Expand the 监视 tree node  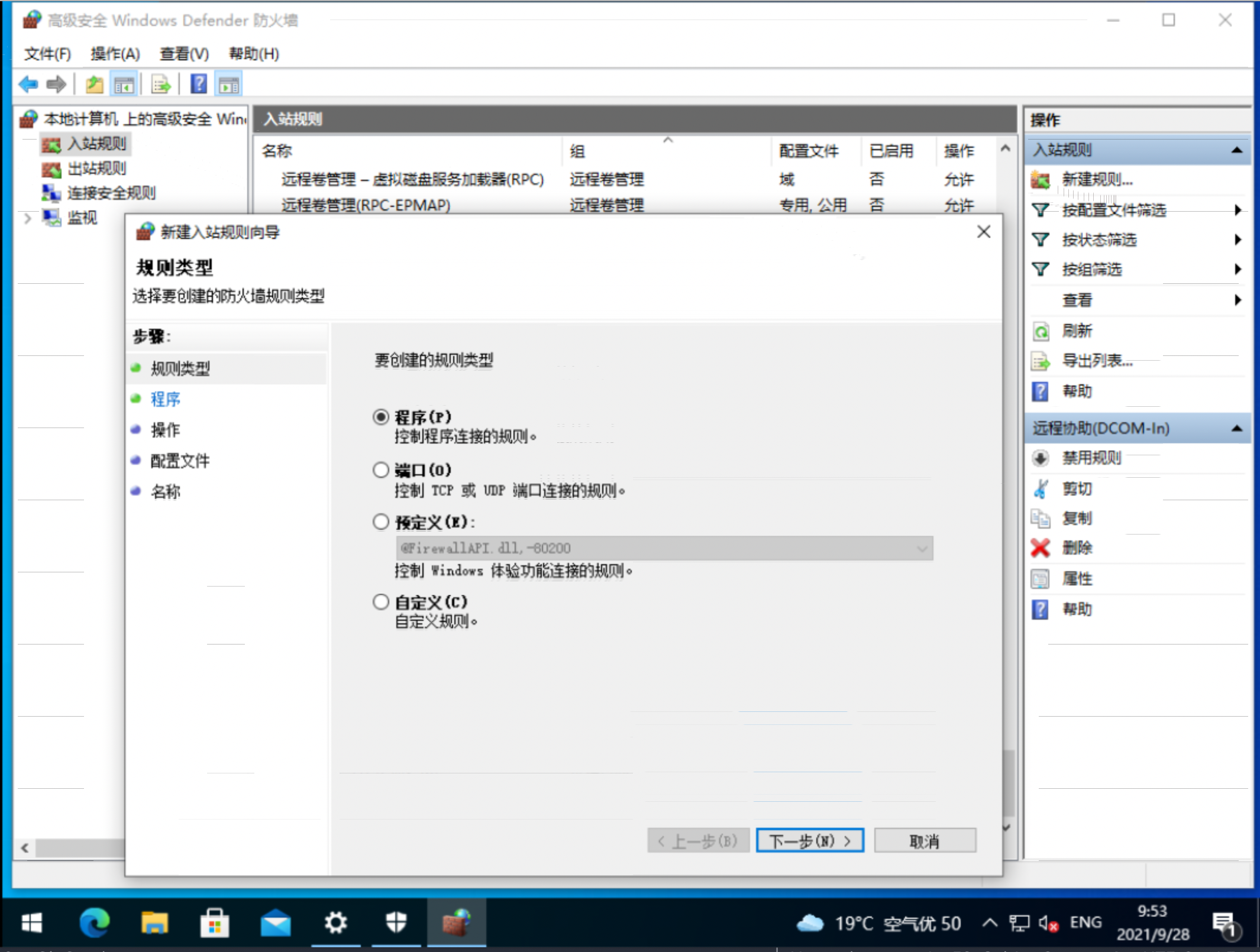pos(27,218)
